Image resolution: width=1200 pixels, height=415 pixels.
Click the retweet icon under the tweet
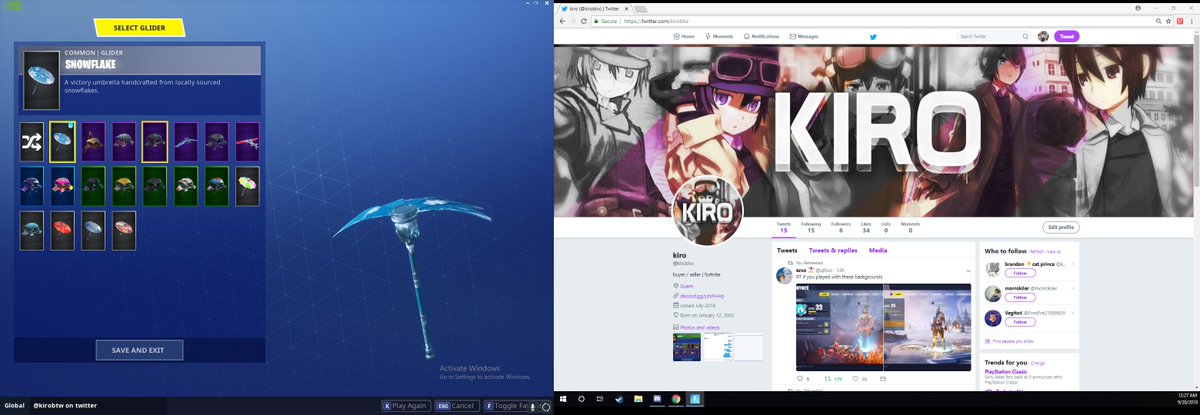pyautogui.click(x=828, y=379)
